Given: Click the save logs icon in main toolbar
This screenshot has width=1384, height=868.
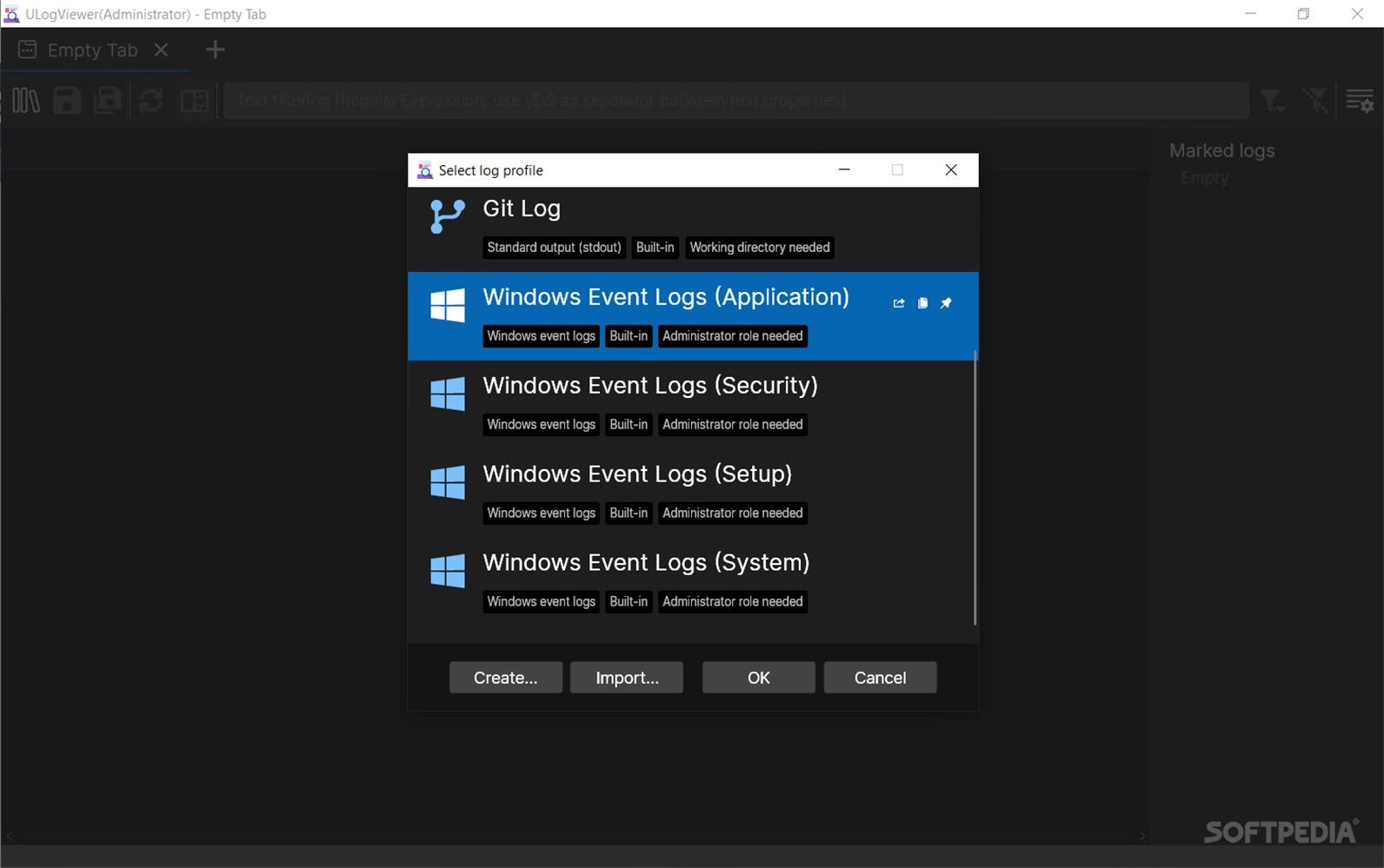Looking at the screenshot, I should (x=67, y=101).
